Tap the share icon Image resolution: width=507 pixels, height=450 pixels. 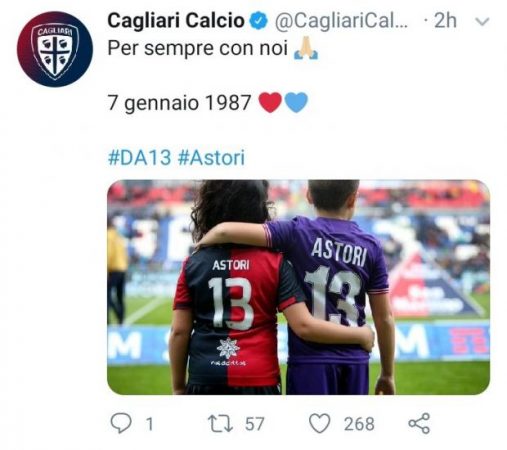(x=419, y=423)
